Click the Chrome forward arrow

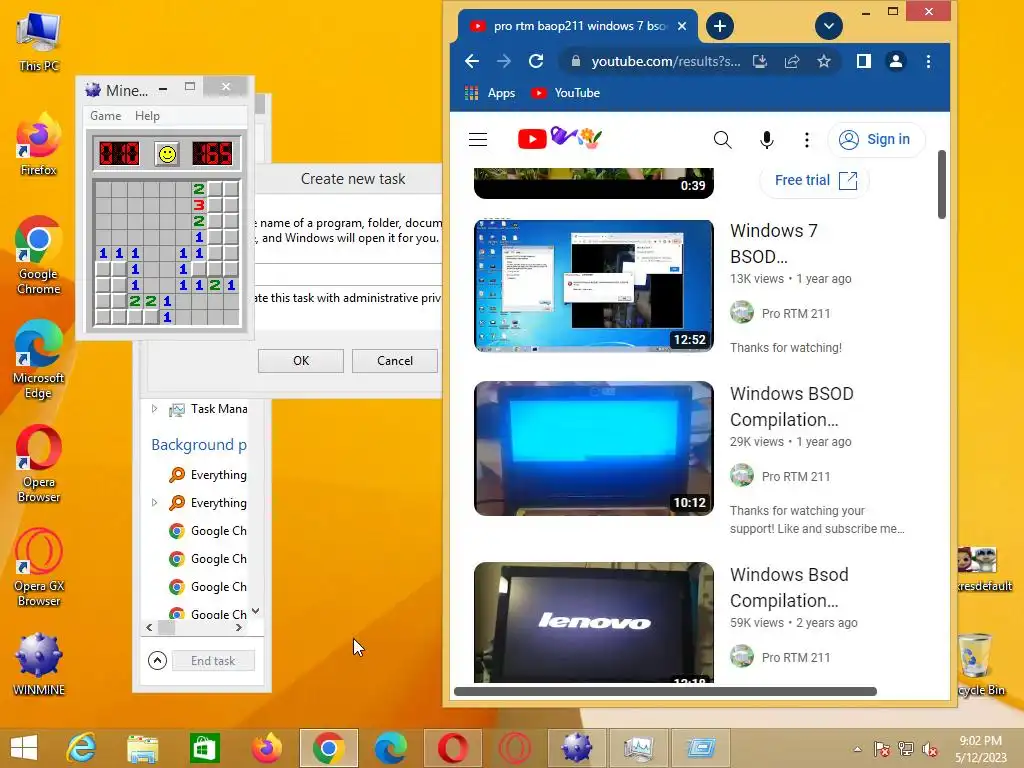pyautogui.click(x=504, y=61)
